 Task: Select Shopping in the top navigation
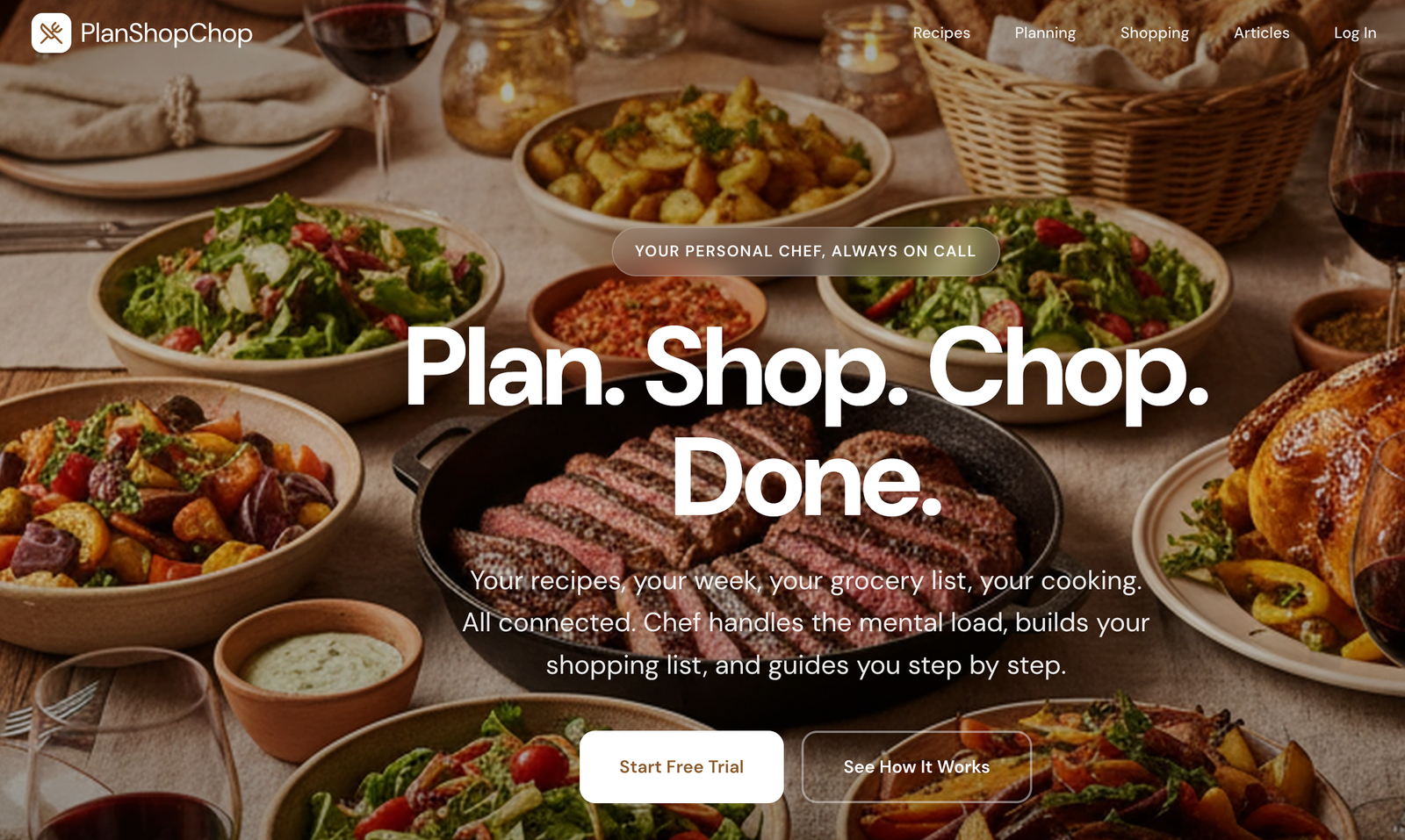pyautogui.click(x=1154, y=32)
